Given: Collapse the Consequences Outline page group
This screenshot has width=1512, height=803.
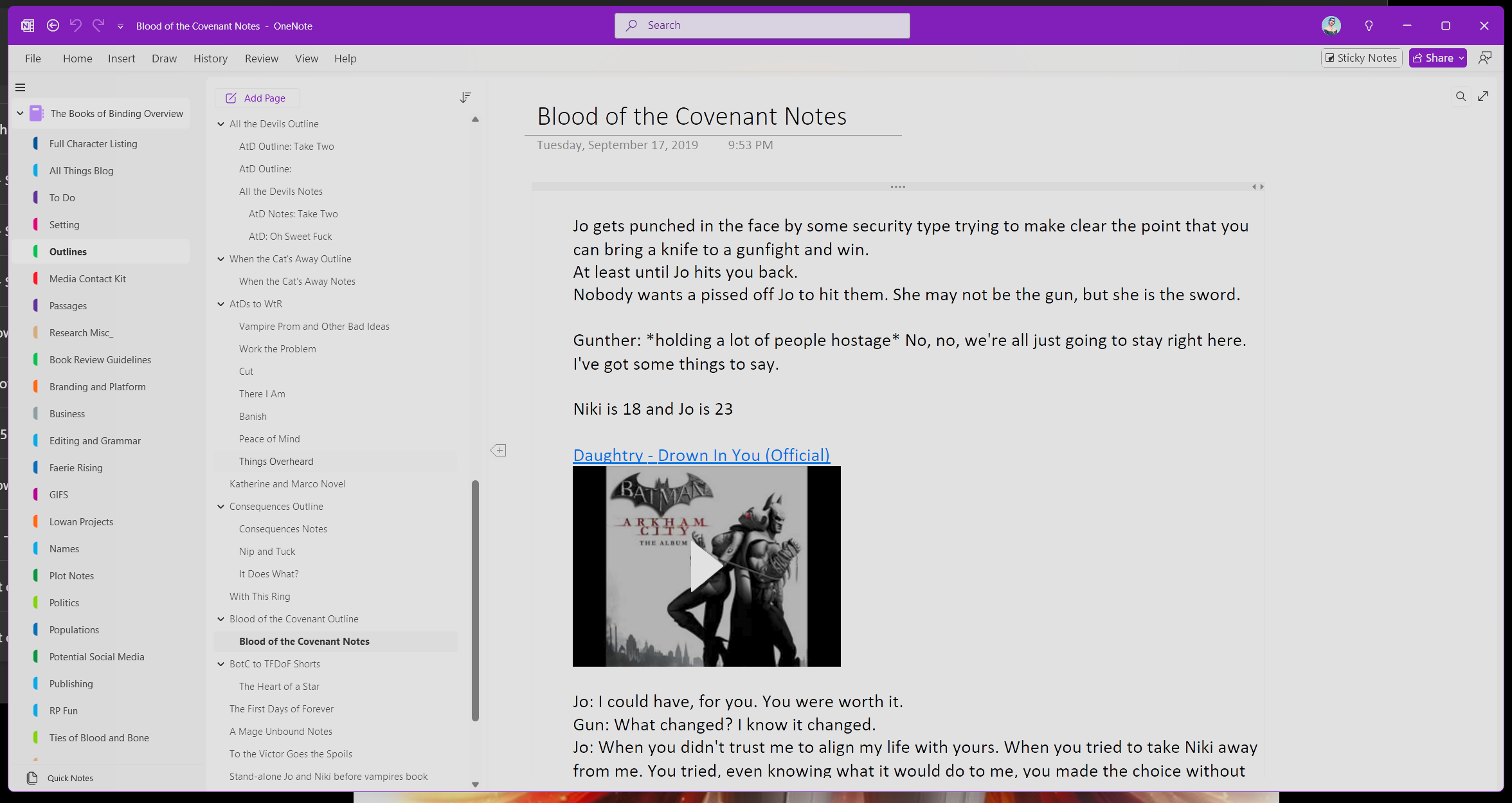Looking at the screenshot, I should pyautogui.click(x=221, y=507).
